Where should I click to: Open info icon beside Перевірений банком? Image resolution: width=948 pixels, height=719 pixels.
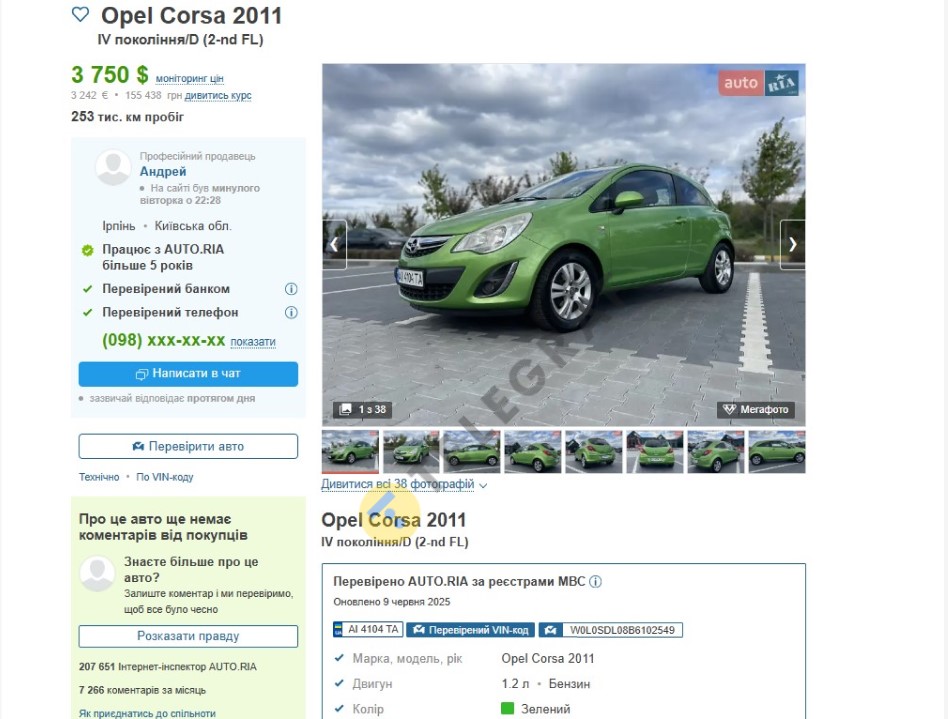point(291,289)
